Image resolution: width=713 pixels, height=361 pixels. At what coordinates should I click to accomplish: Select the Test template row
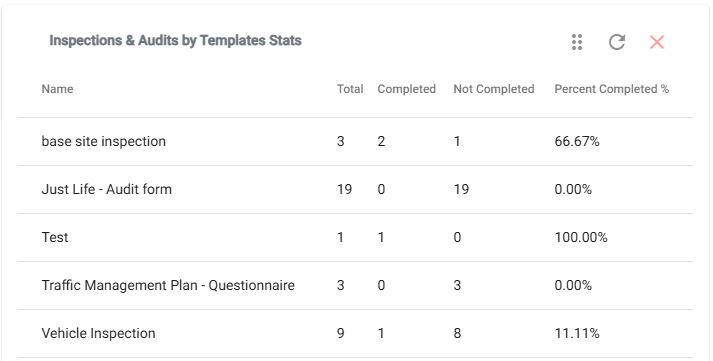click(x=356, y=237)
